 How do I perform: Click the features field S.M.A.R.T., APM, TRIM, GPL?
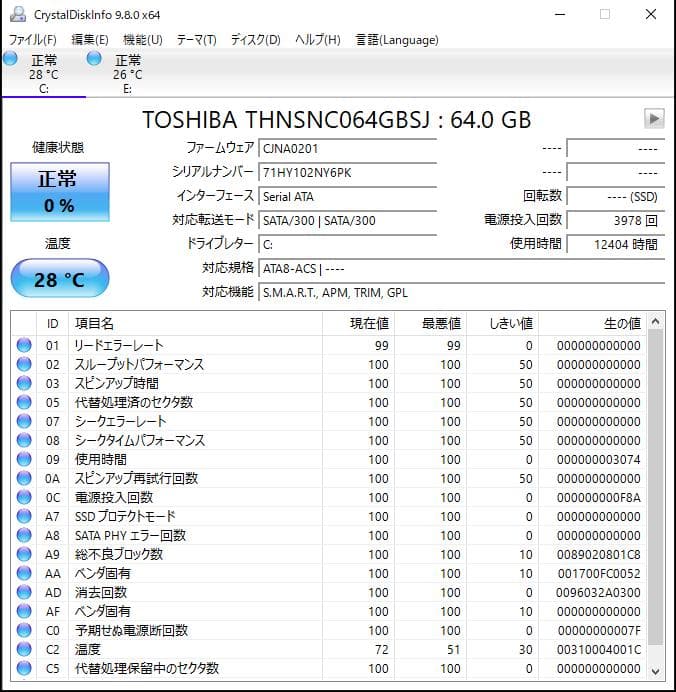tap(462, 293)
